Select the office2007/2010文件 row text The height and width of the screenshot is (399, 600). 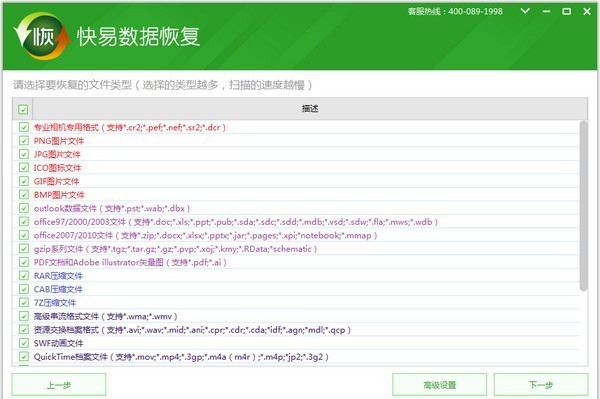(x=205, y=235)
